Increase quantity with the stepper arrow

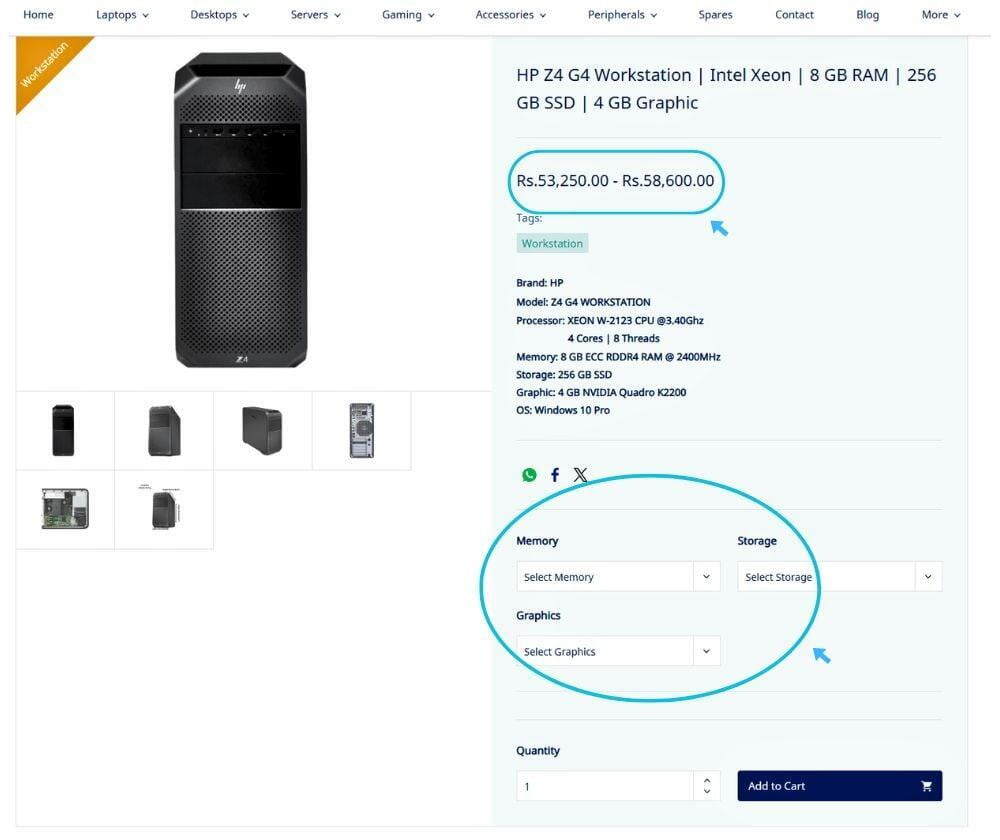[x=707, y=780]
